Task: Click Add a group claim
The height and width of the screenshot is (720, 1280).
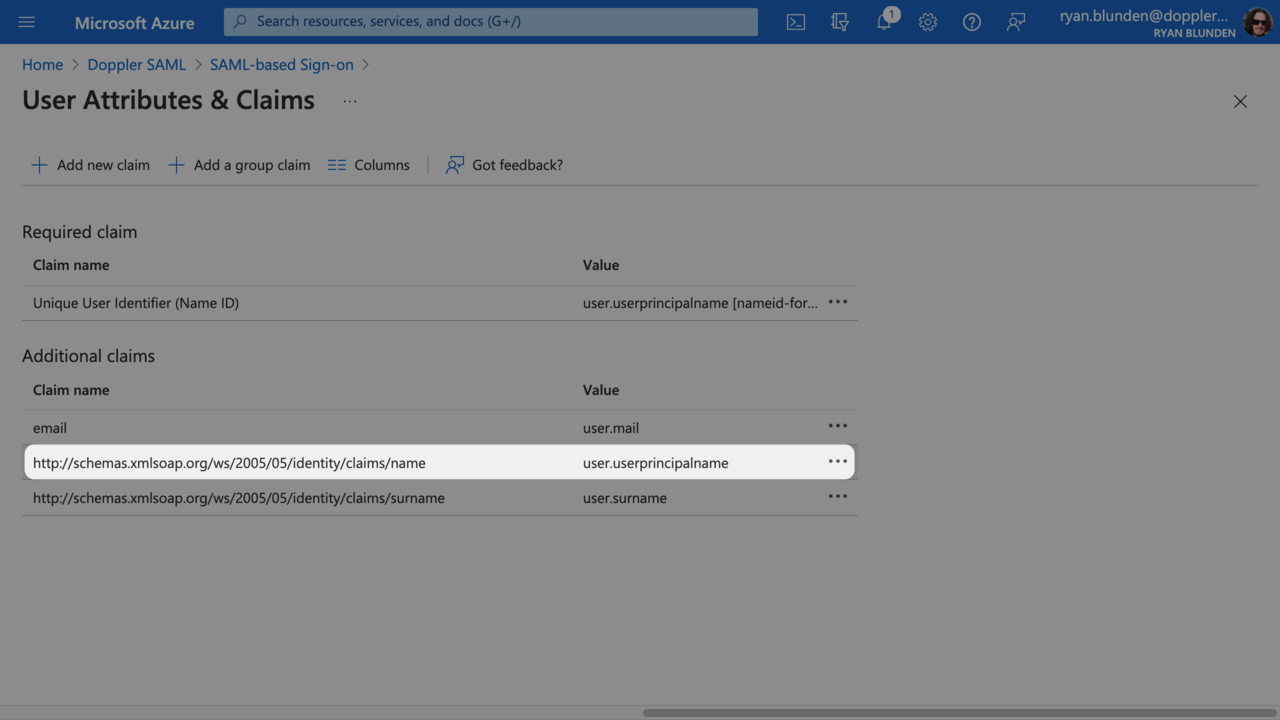Action: point(239,165)
